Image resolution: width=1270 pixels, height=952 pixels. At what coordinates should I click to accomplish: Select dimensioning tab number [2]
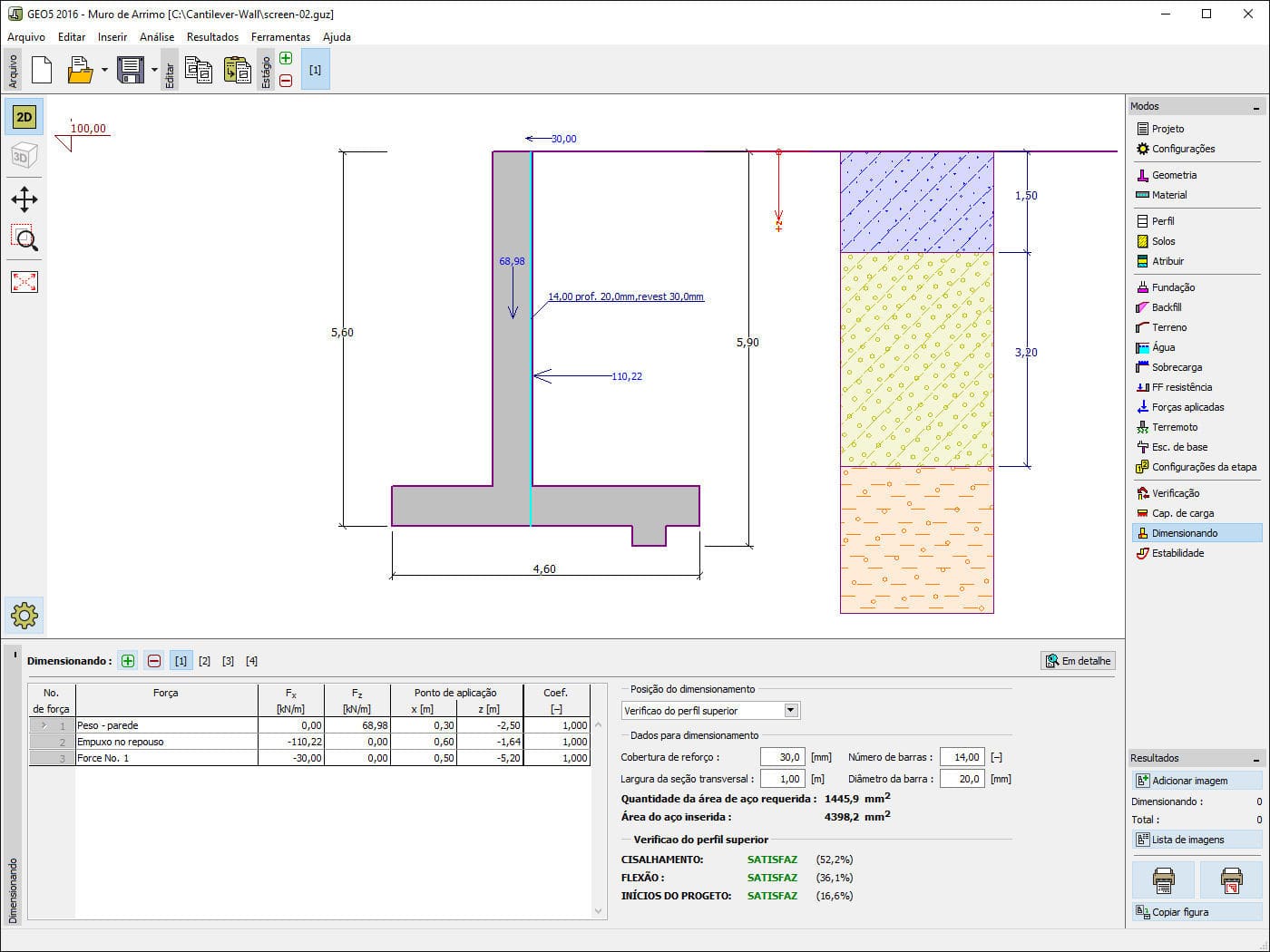204,661
